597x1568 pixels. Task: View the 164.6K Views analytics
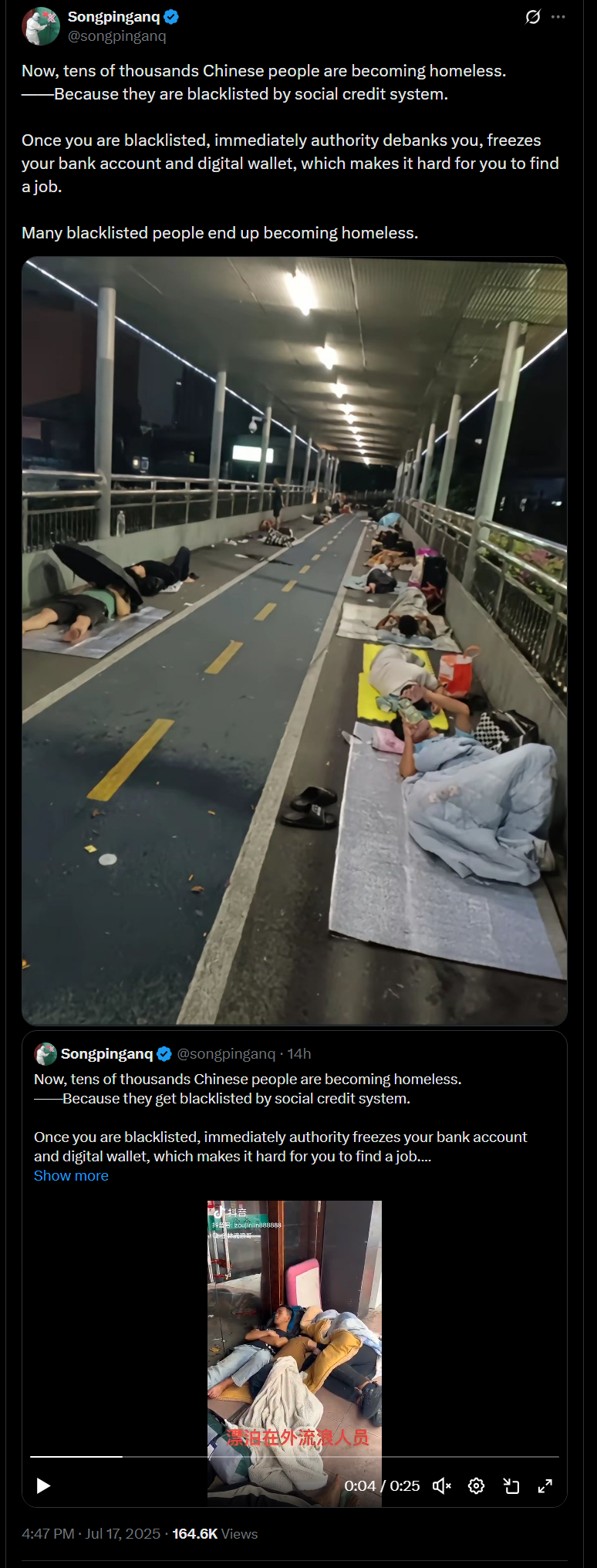click(215, 1534)
